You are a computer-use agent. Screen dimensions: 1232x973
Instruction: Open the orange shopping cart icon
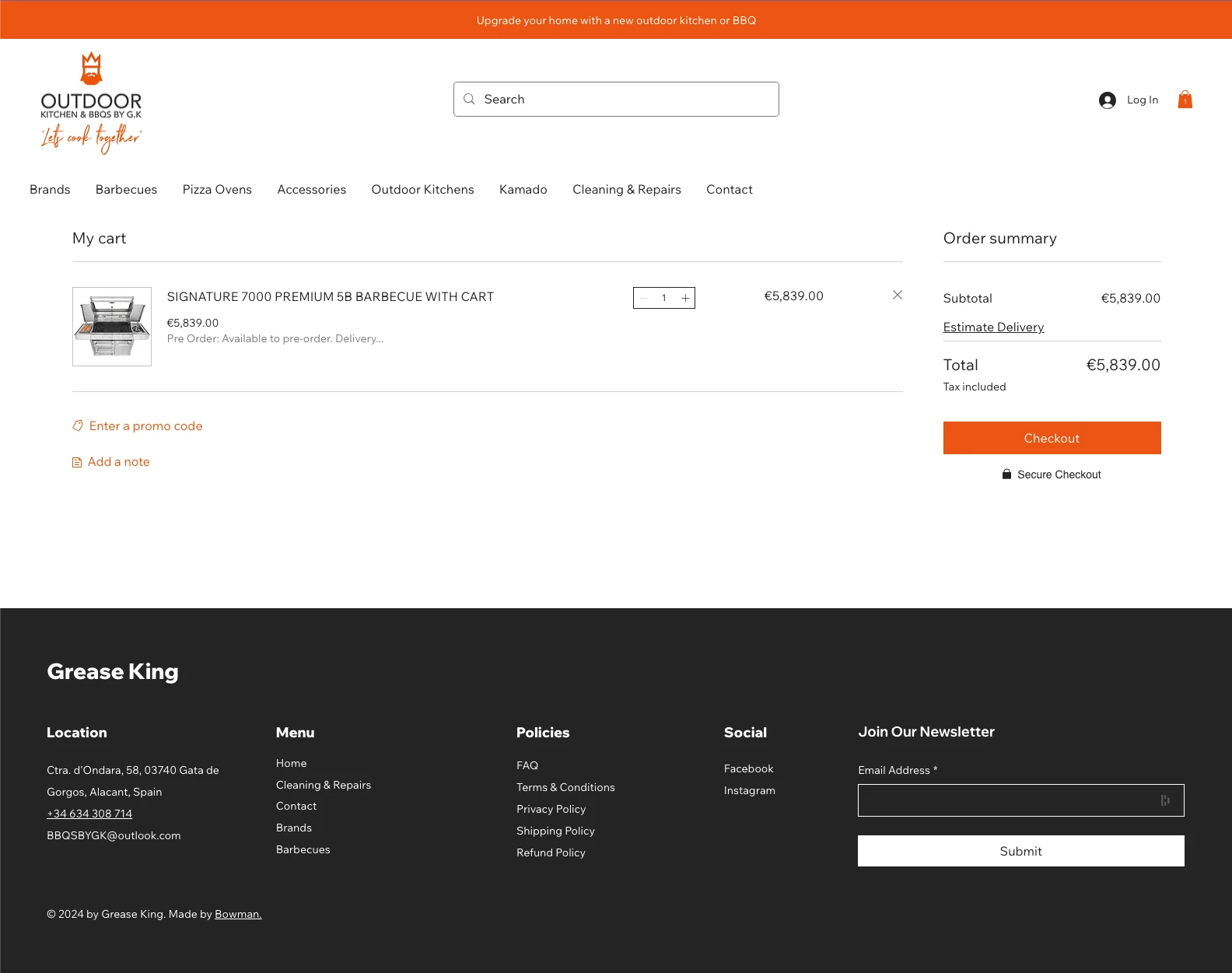click(1185, 100)
